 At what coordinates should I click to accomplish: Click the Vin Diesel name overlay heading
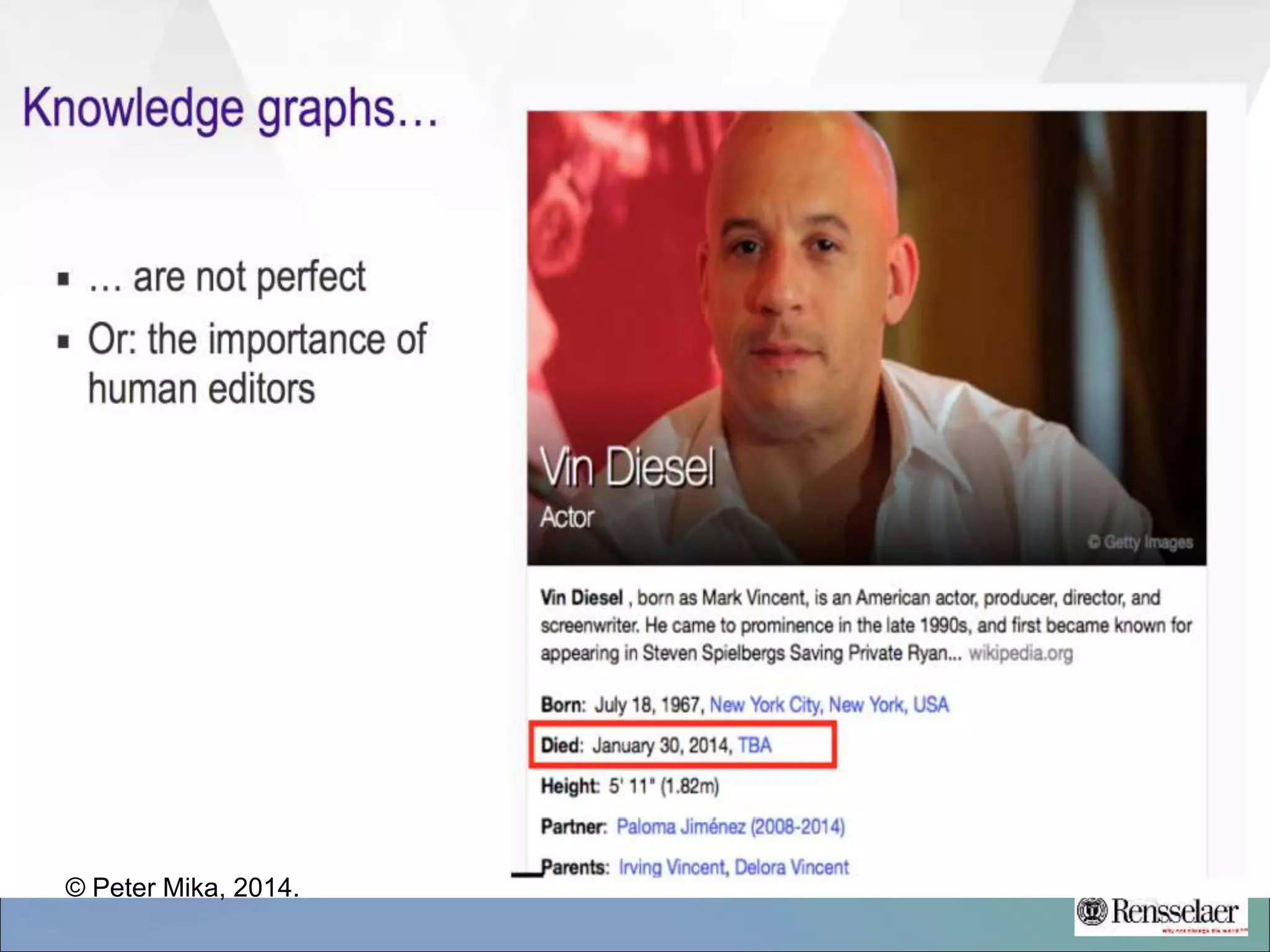click(x=627, y=467)
